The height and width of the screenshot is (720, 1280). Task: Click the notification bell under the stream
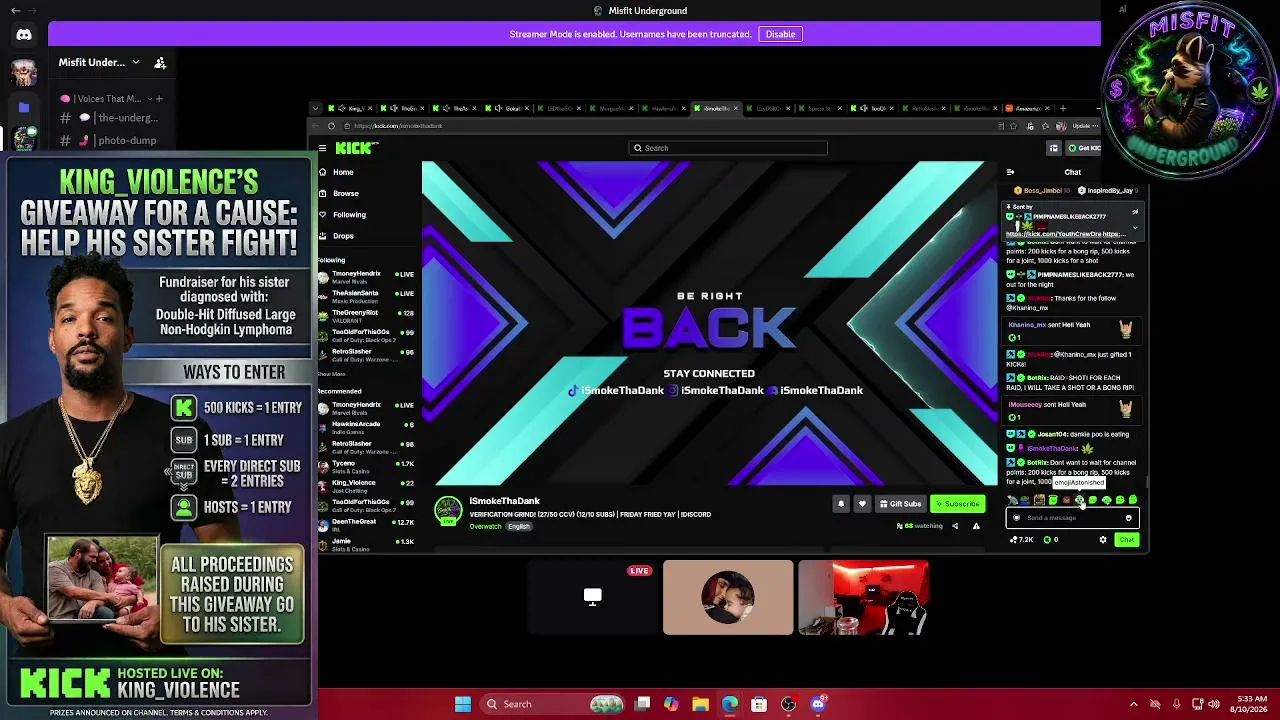[841, 504]
